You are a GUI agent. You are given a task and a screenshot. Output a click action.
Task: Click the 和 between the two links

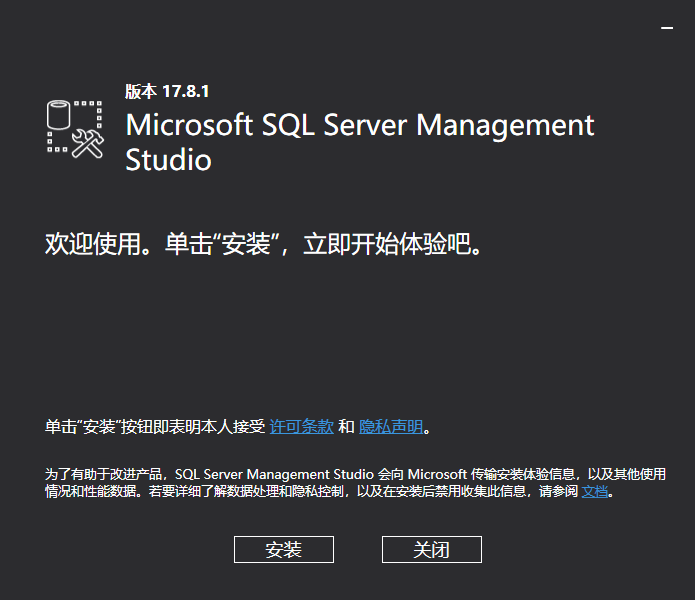tap(346, 426)
